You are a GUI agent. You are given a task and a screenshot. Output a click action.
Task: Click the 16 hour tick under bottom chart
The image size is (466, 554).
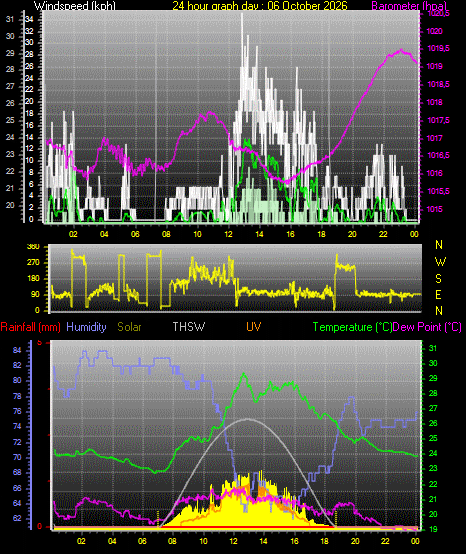pyautogui.click(x=294, y=541)
